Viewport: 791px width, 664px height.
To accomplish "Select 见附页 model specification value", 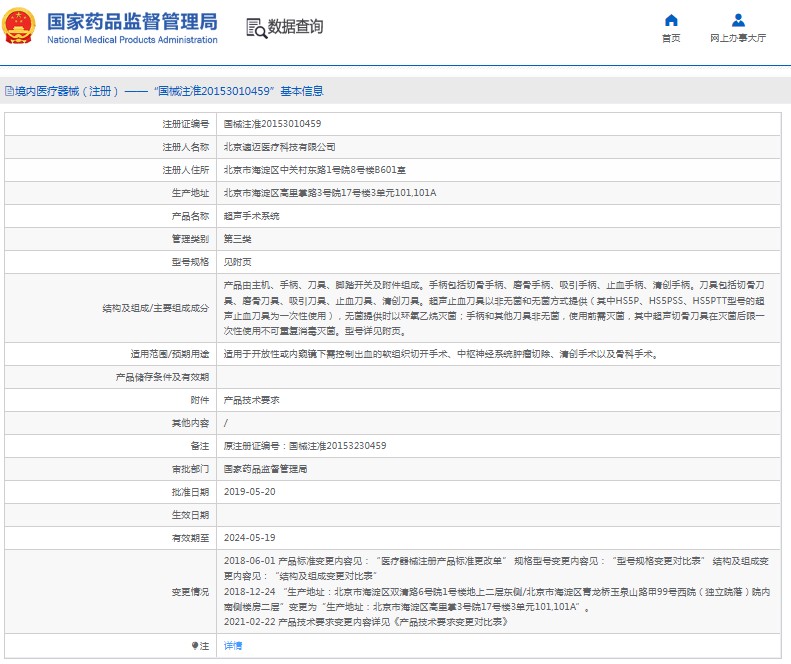I will coord(237,262).
